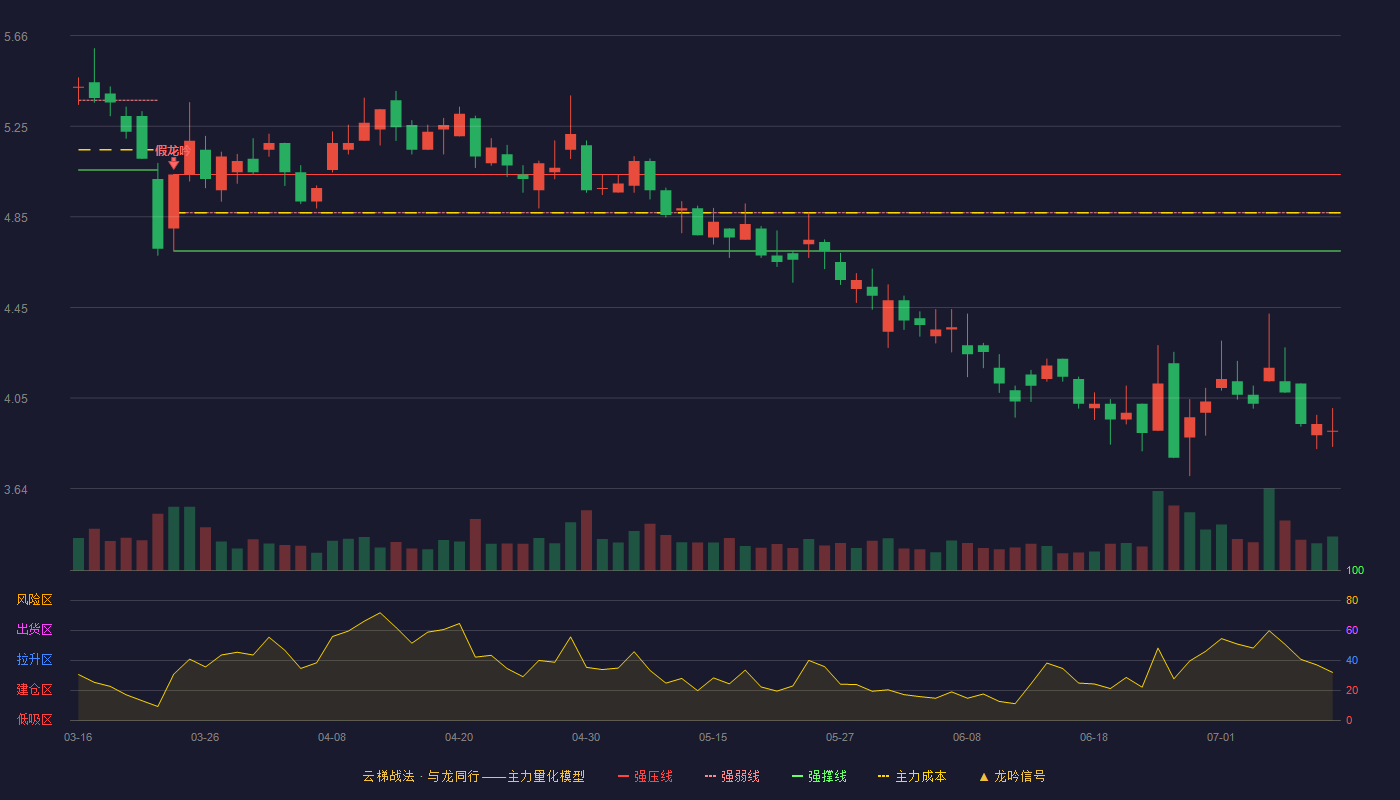
Task: Click the orange 80 indicator scale value
Action: 1352,600
